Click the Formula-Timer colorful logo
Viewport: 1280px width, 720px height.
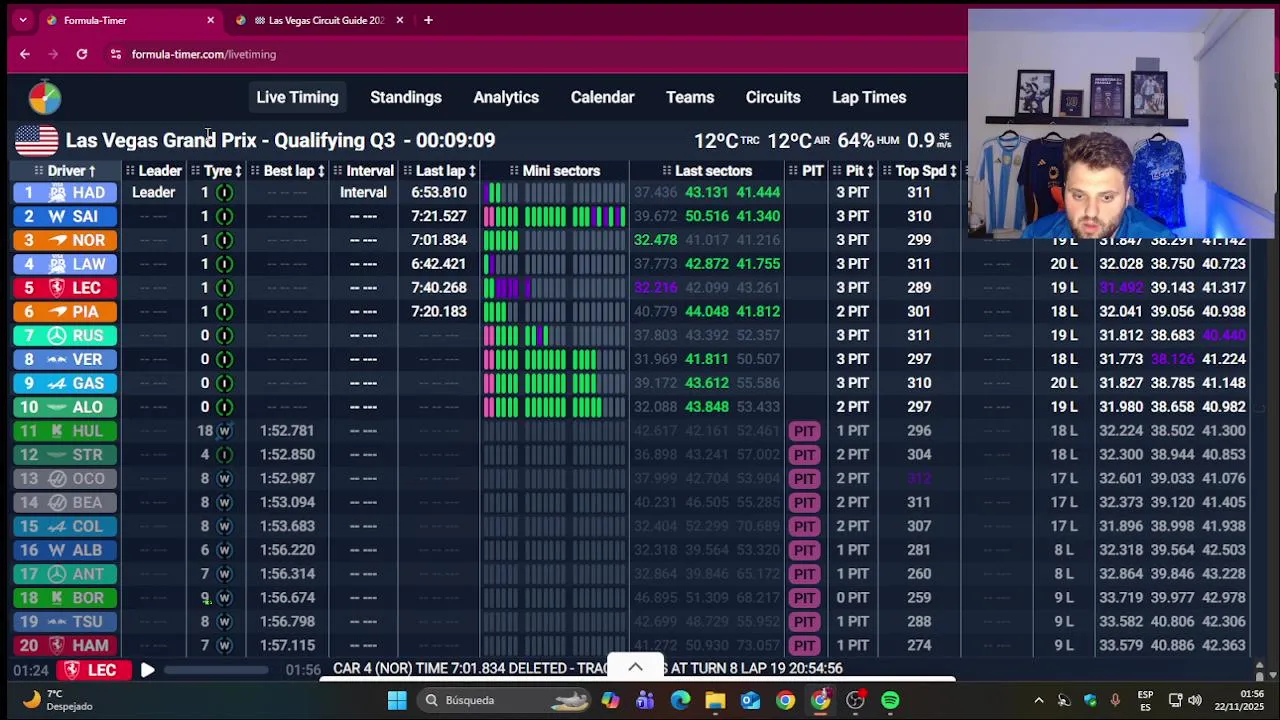[44, 97]
